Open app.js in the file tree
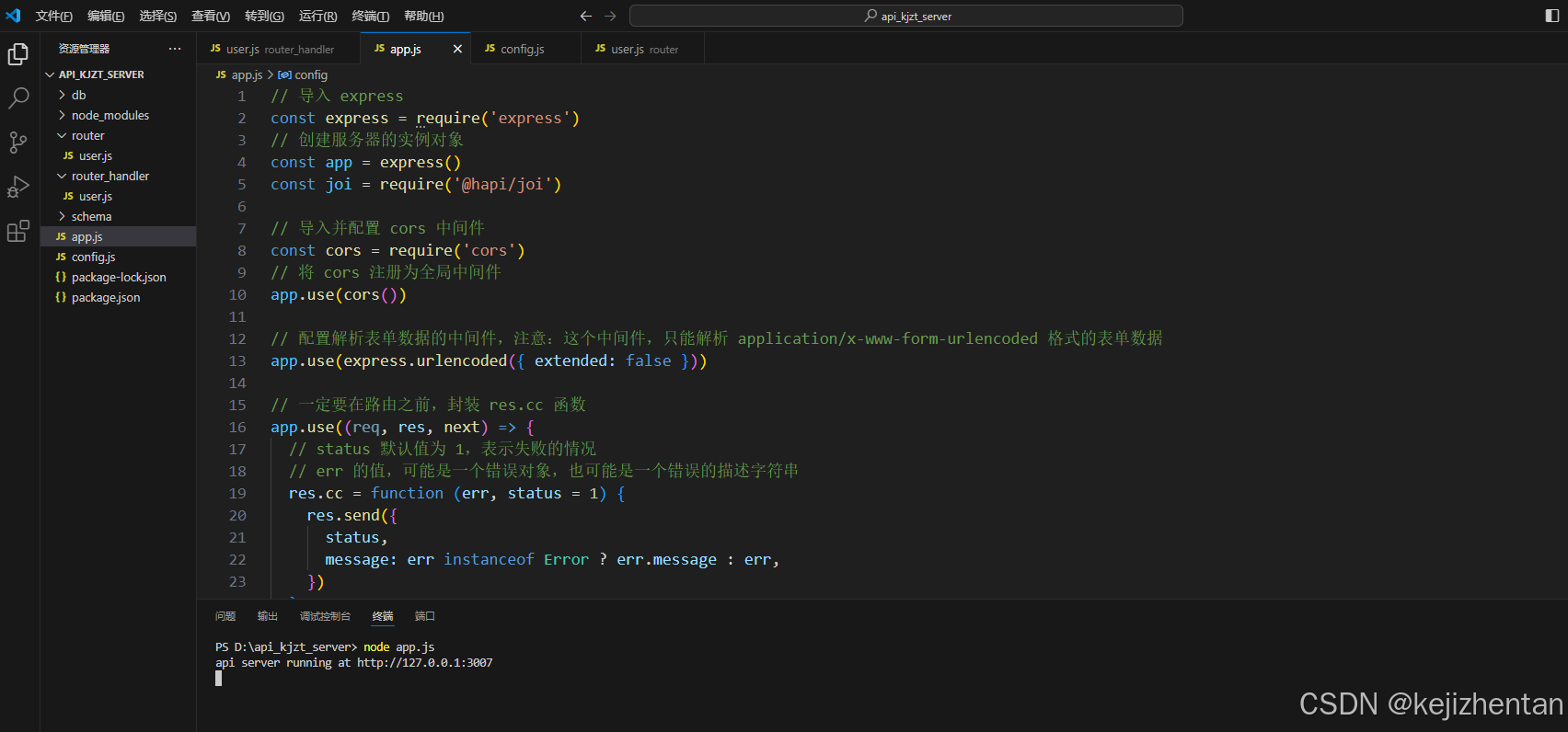The height and width of the screenshot is (732, 1568). (x=118, y=236)
